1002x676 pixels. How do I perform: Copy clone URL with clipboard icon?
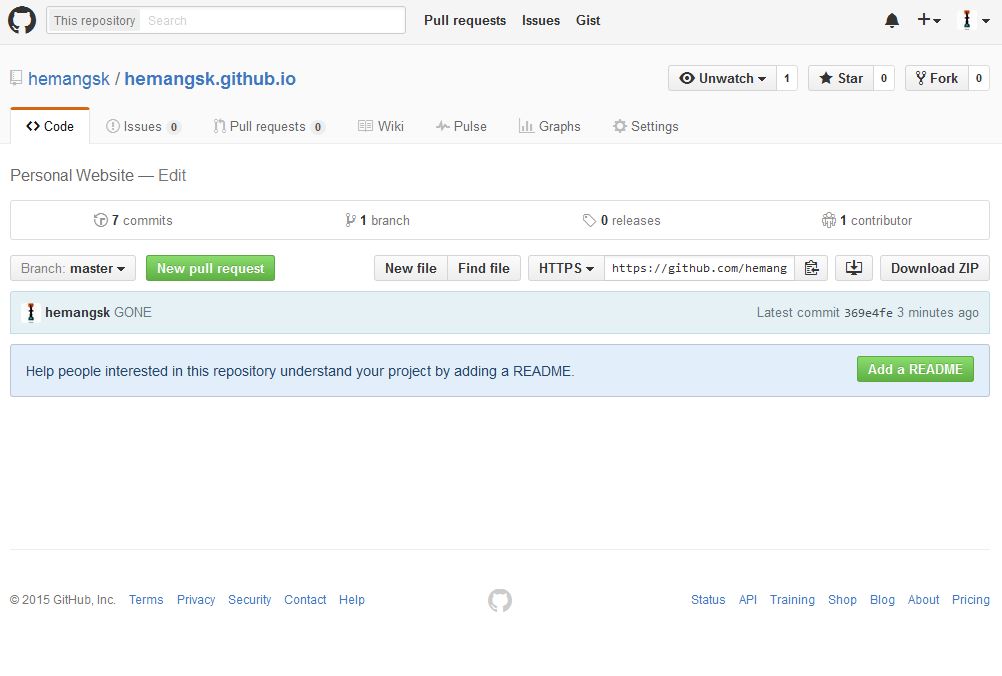811,268
